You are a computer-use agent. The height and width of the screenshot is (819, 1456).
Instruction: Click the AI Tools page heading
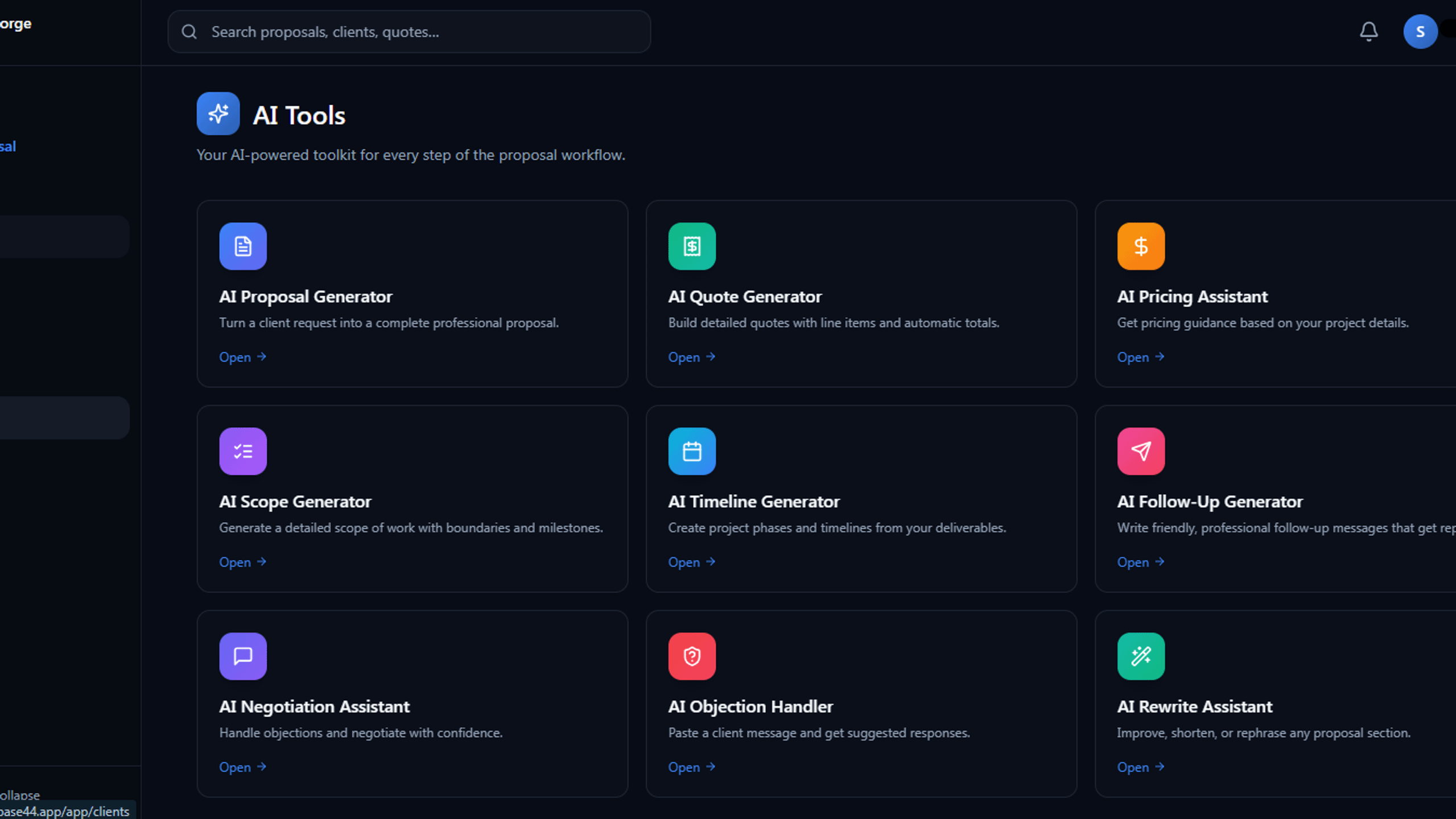pos(299,115)
